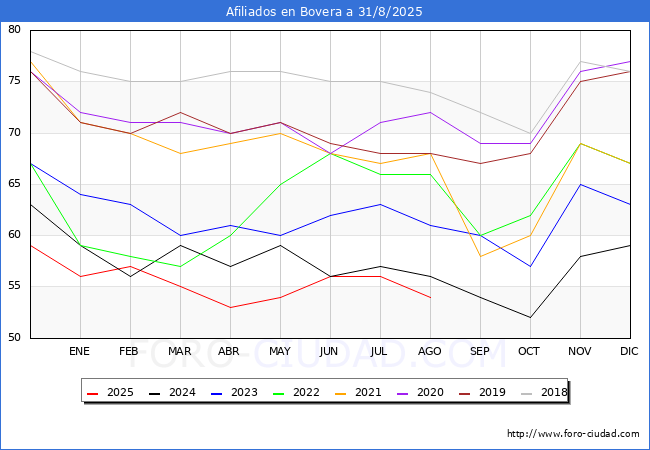
Task: Click the MAR month axis label
Action: (x=179, y=351)
